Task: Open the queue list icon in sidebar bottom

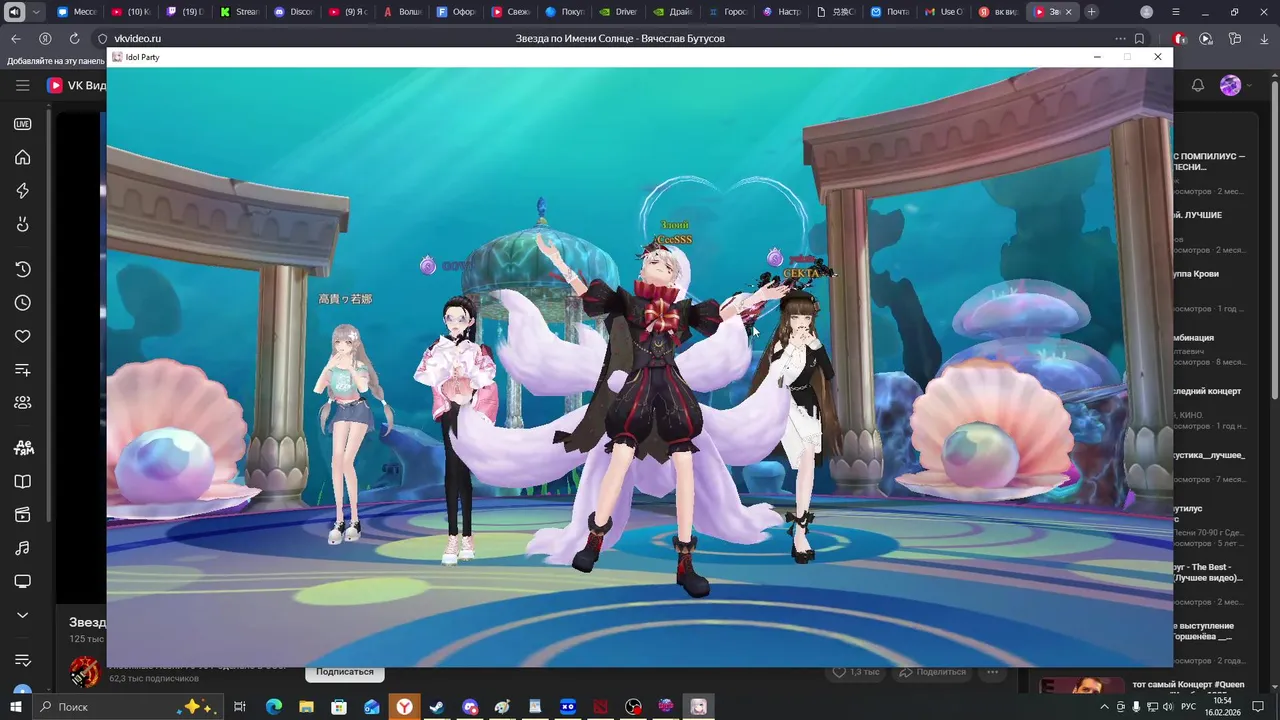Action: click(22, 660)
